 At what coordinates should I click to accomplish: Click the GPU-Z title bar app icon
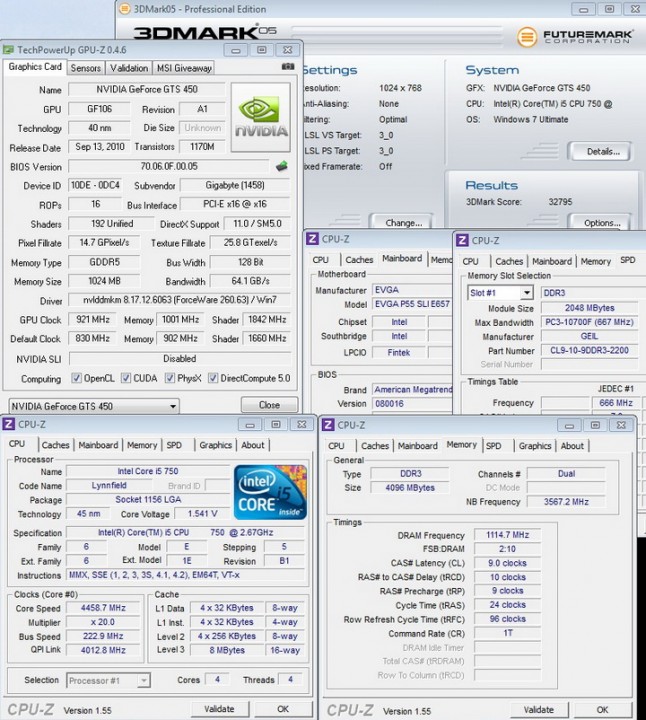click(x=8, y=50)
